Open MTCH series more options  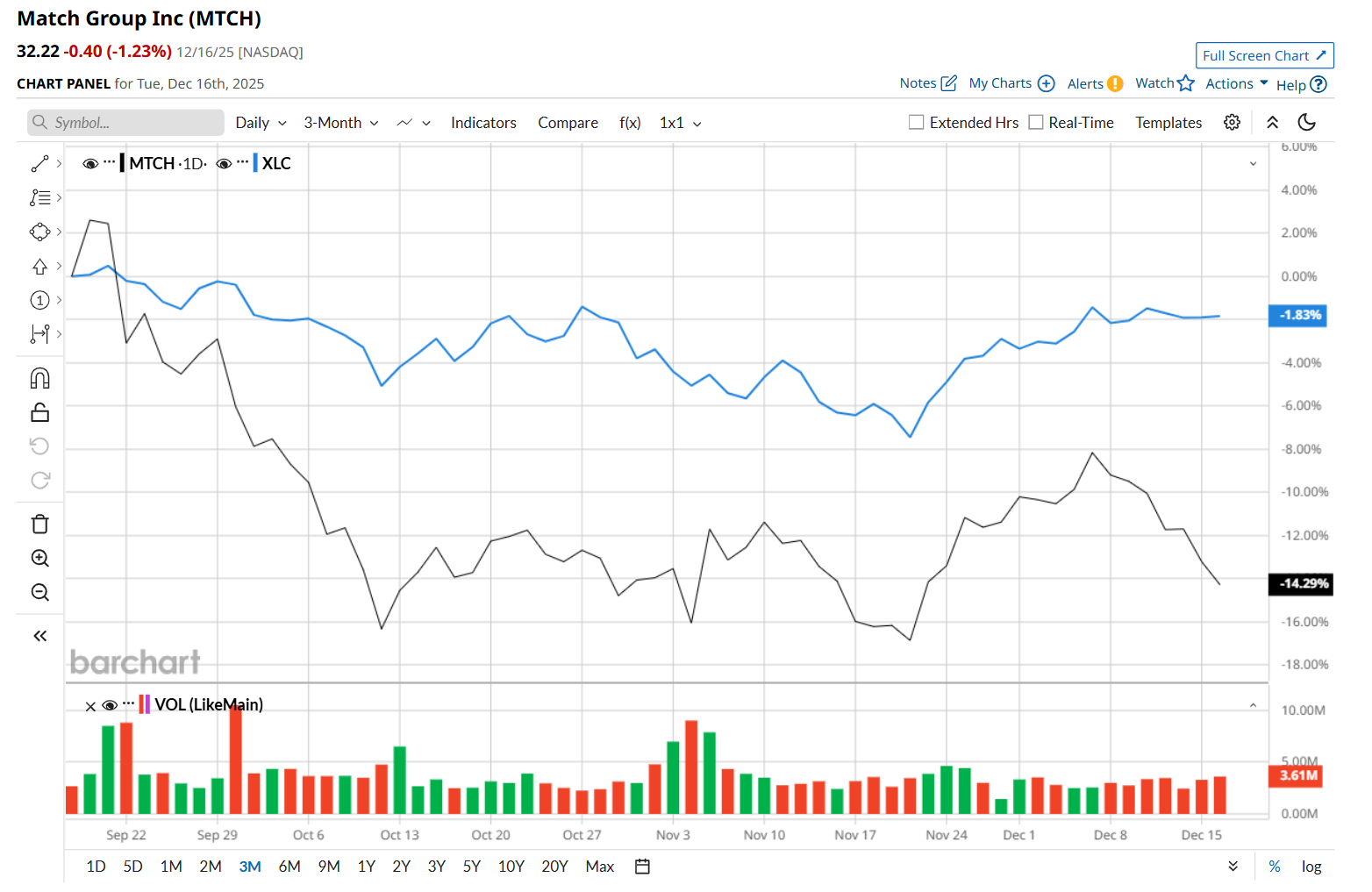click(x=110, y=163)
